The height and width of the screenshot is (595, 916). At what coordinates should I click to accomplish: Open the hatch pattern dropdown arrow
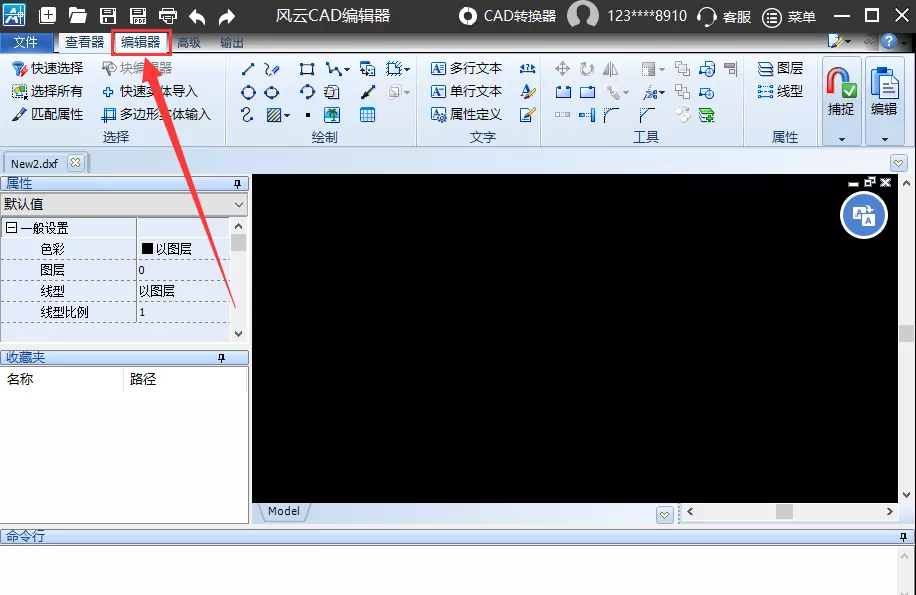point(286,116)
